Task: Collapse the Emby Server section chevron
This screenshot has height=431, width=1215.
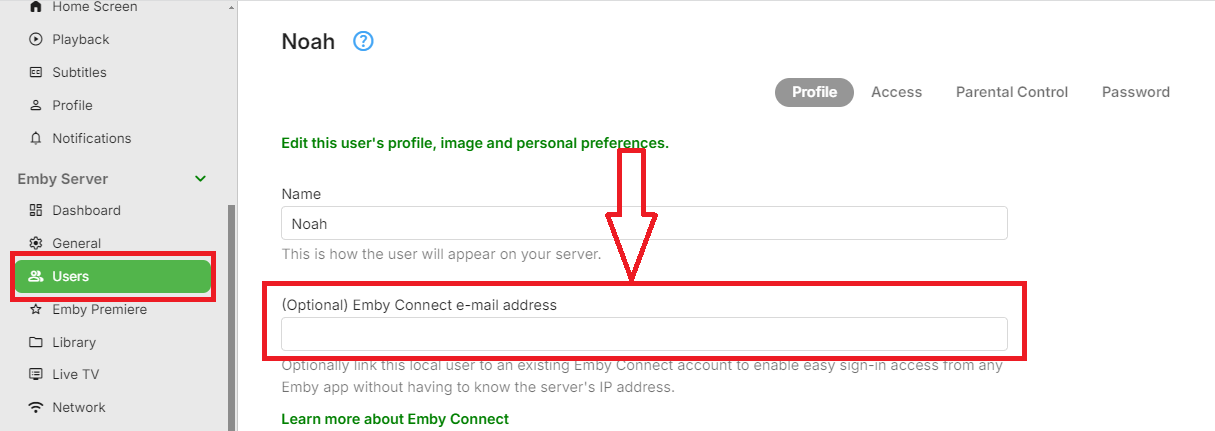Action: [x=200, y=179]
